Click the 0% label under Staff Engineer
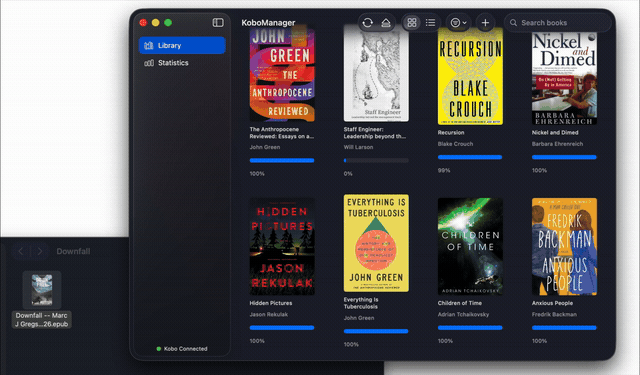The image size is (640, 375). coord(348,174)
